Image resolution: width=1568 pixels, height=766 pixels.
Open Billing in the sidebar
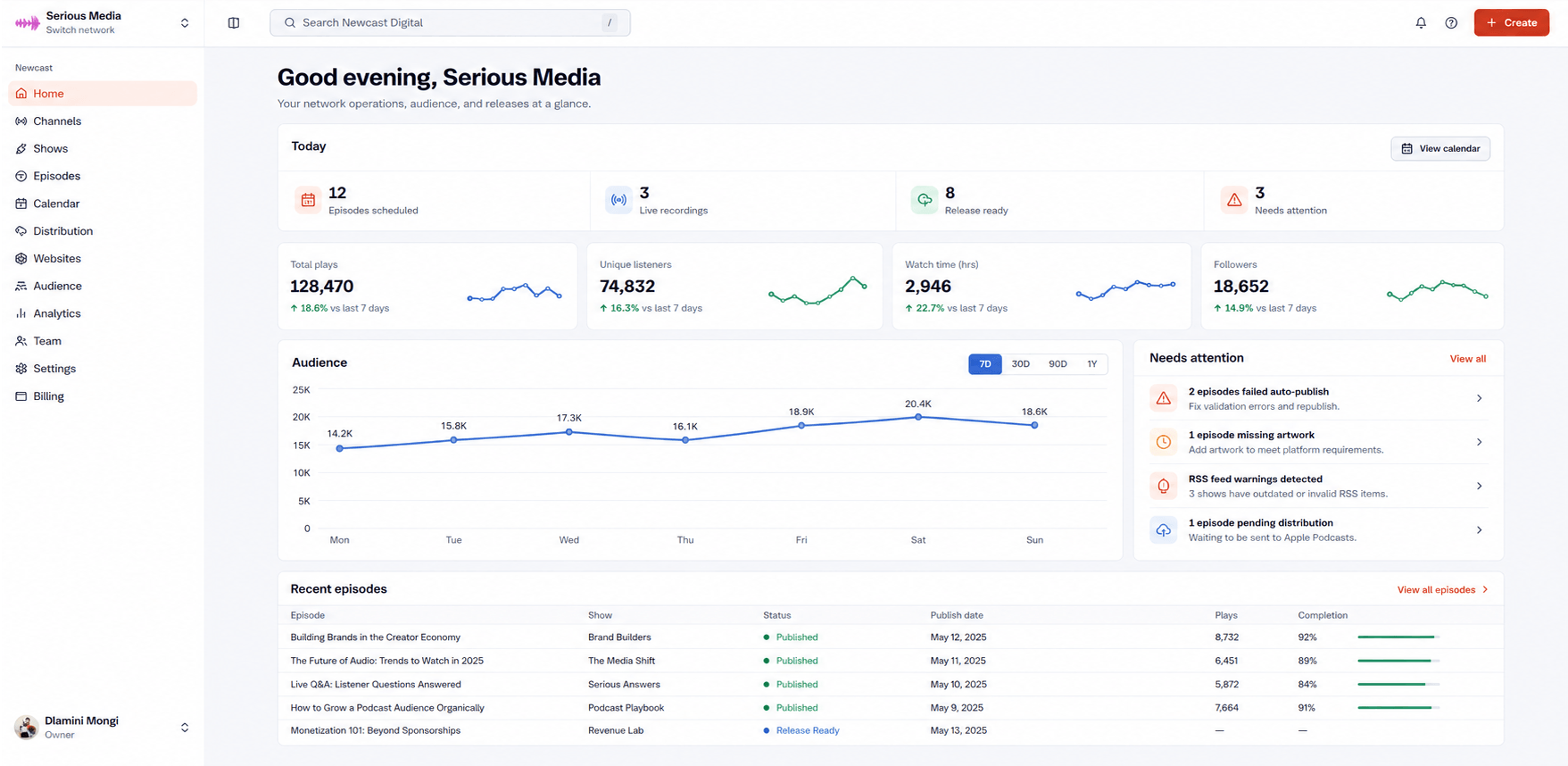point(103,396)
